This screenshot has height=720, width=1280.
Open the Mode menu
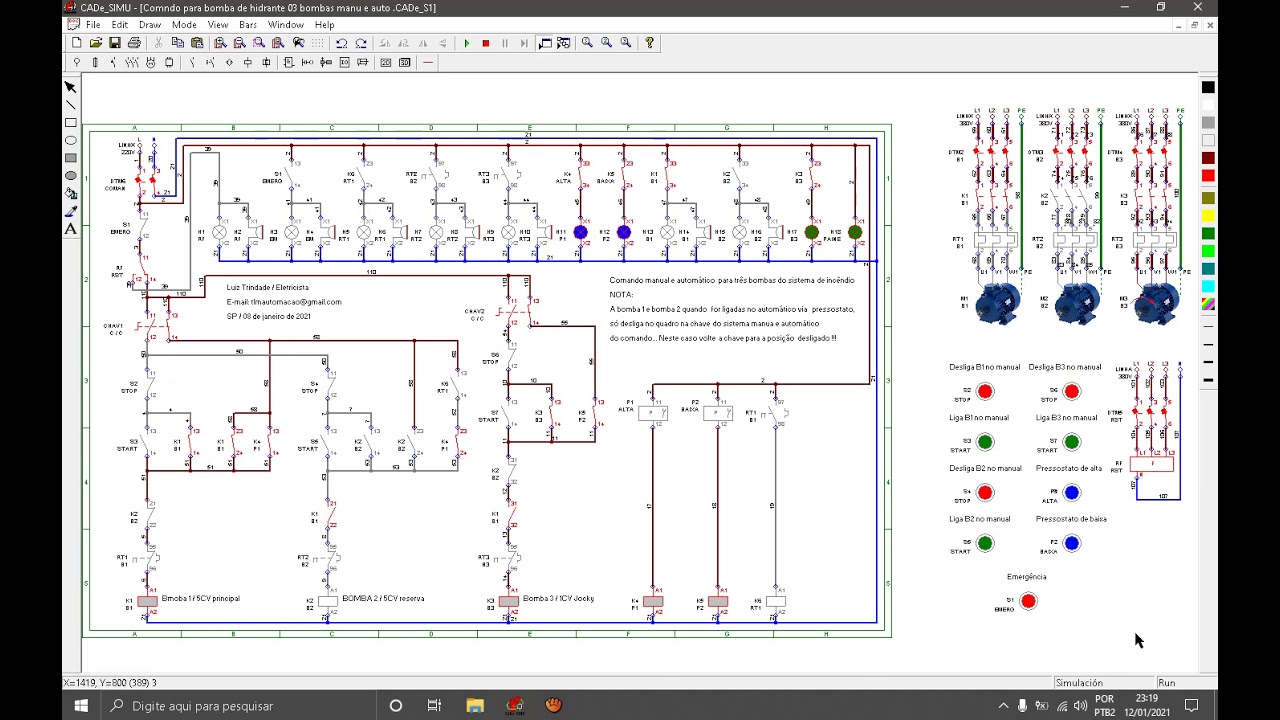click(x=184, y=25)
